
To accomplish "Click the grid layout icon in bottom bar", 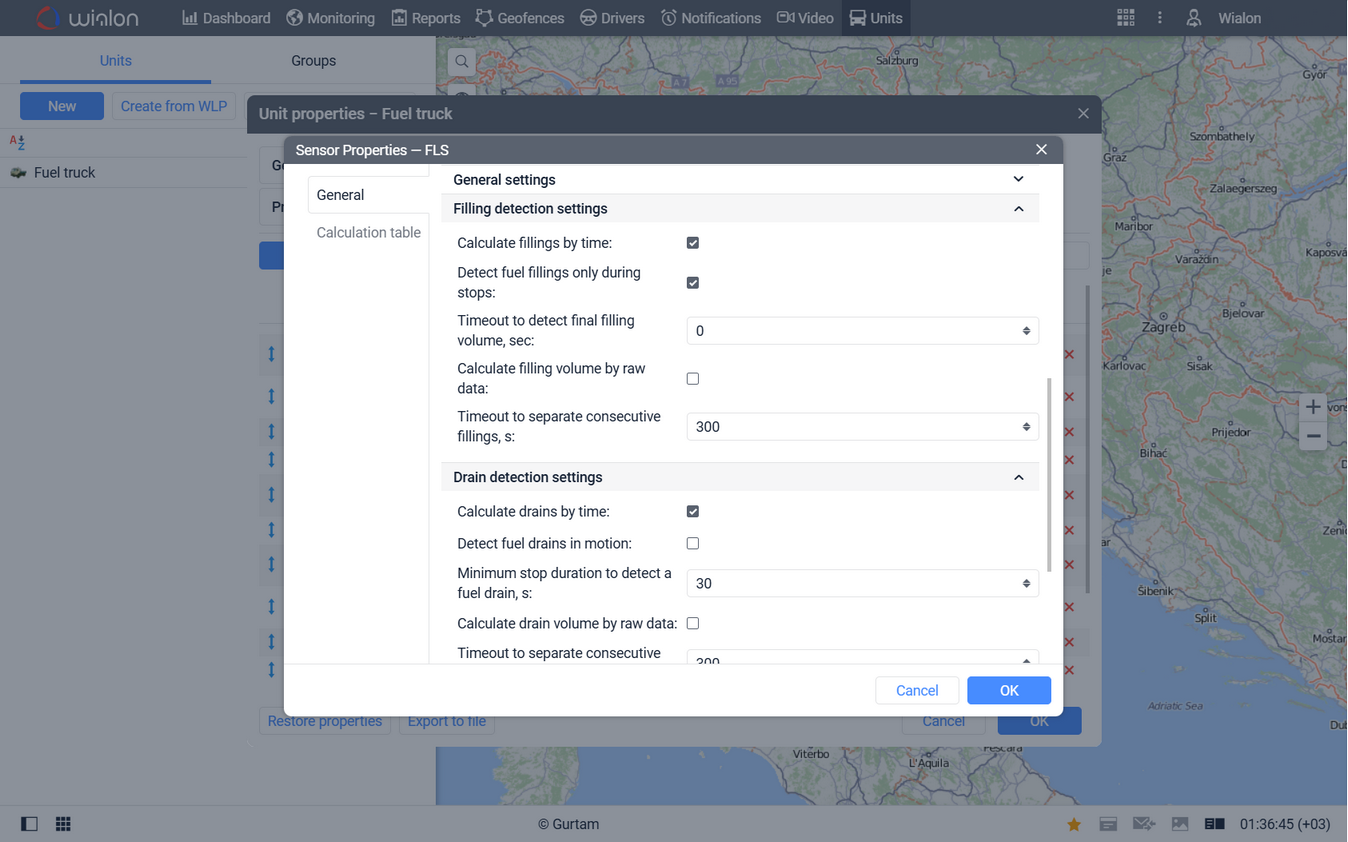I will 63,824.
